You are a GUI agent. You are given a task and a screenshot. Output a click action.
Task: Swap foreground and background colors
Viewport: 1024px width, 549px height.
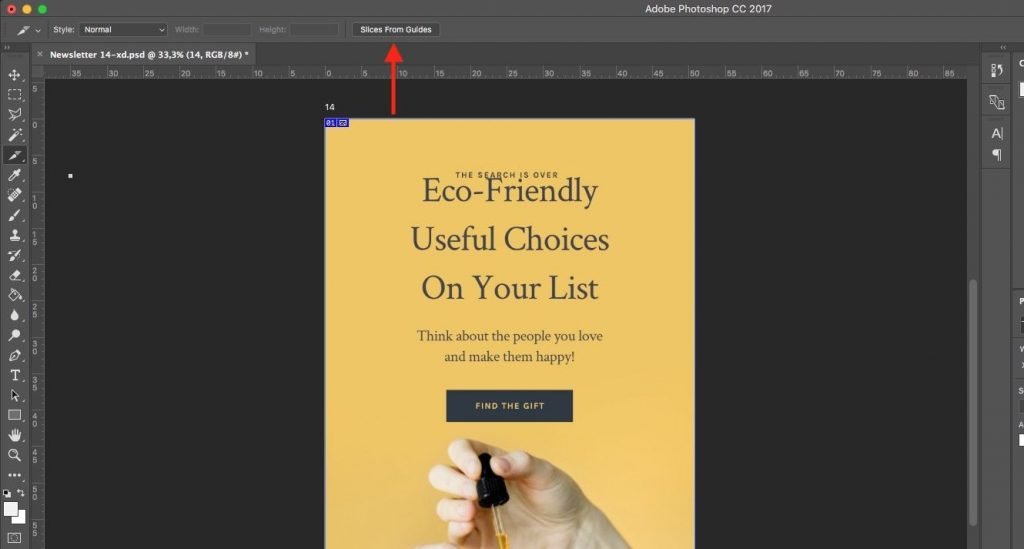[x=21, y=493]
